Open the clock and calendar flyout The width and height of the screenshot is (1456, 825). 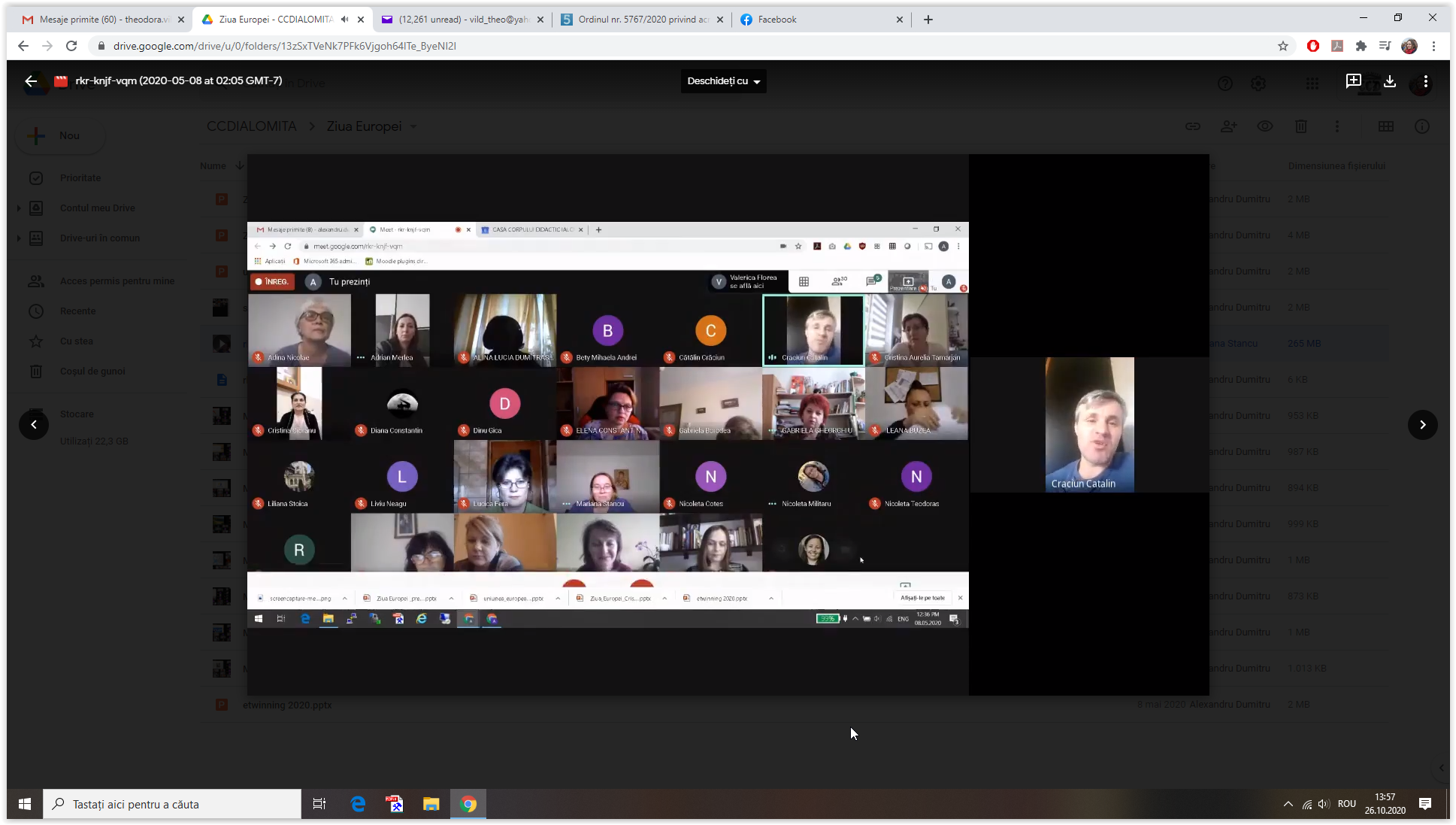[1385, 804]
